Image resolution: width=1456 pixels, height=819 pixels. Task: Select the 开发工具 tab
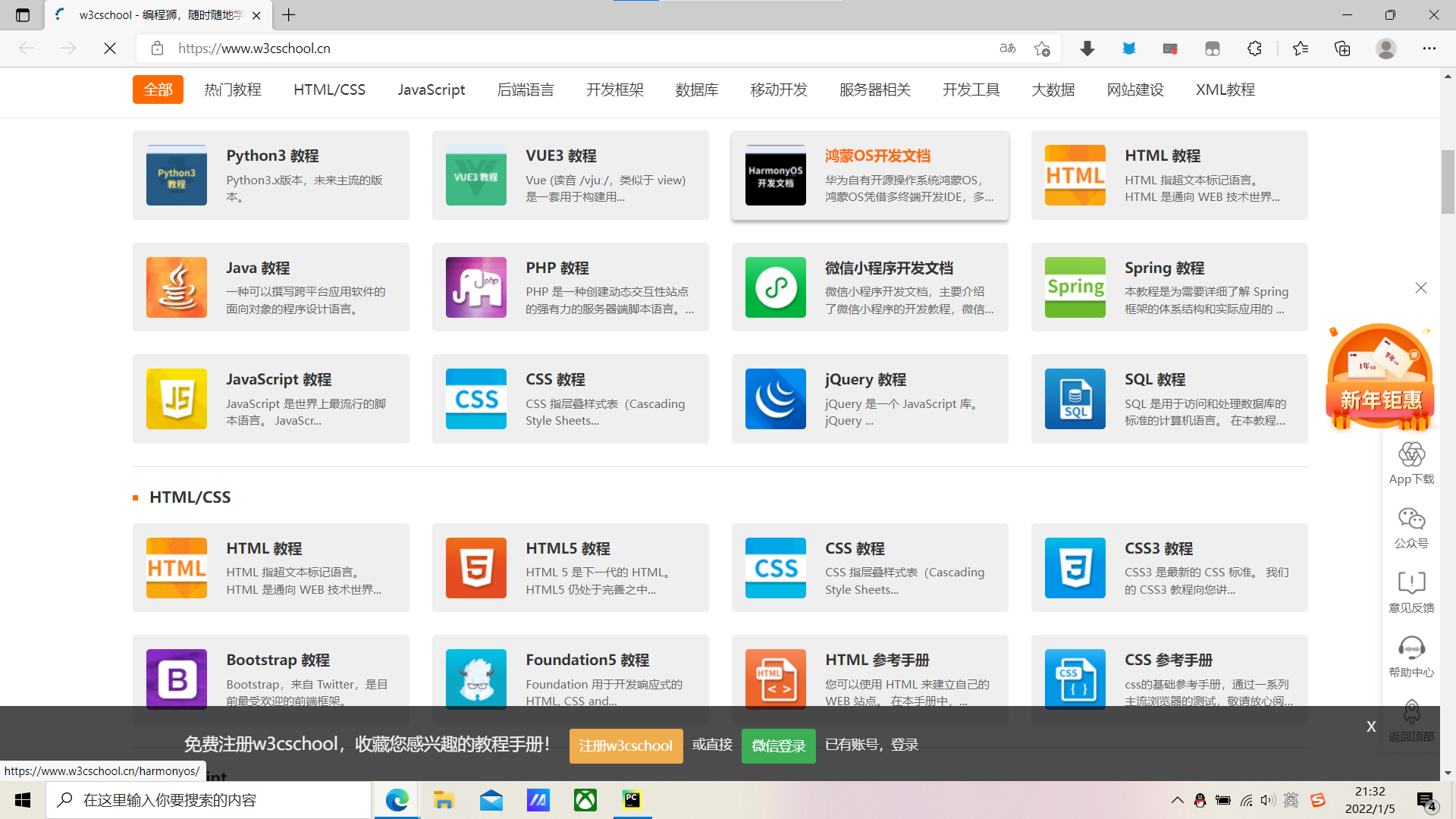[x=971, y=89]
